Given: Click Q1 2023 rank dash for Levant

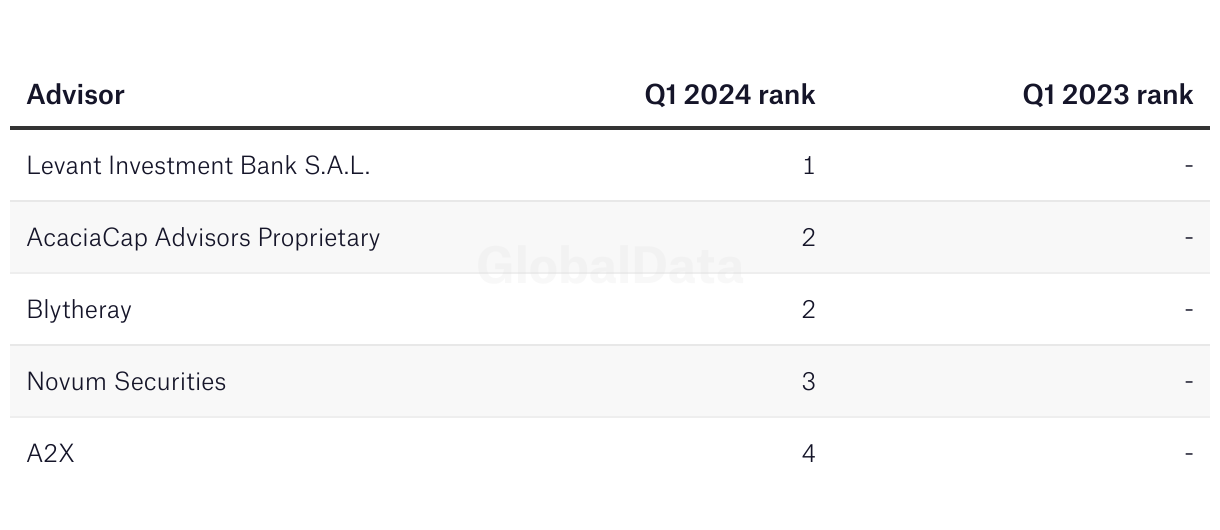Looking at the screenshot, I should (x=1189, y=166).
